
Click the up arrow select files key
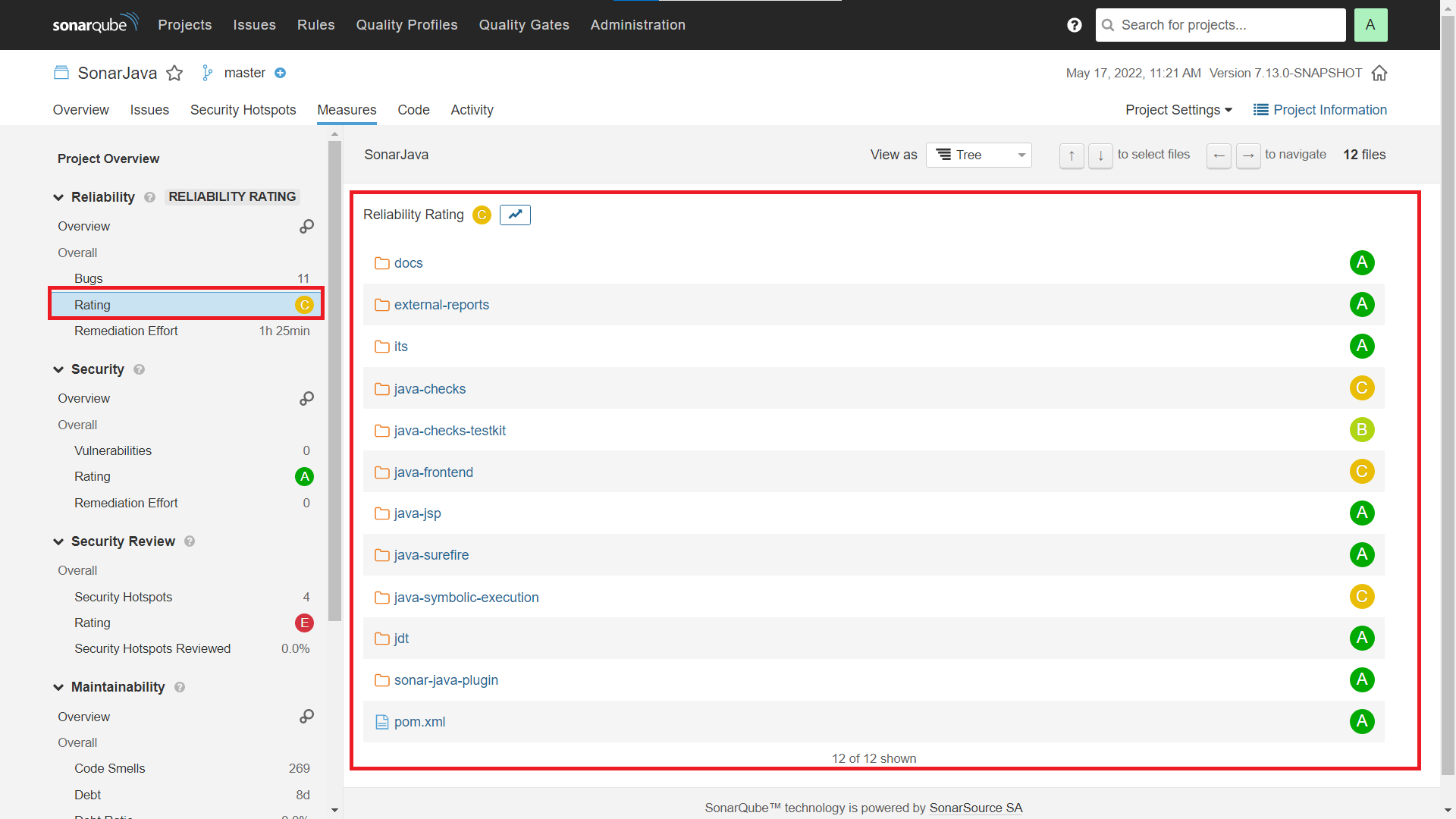click(x=1072, y=155)
